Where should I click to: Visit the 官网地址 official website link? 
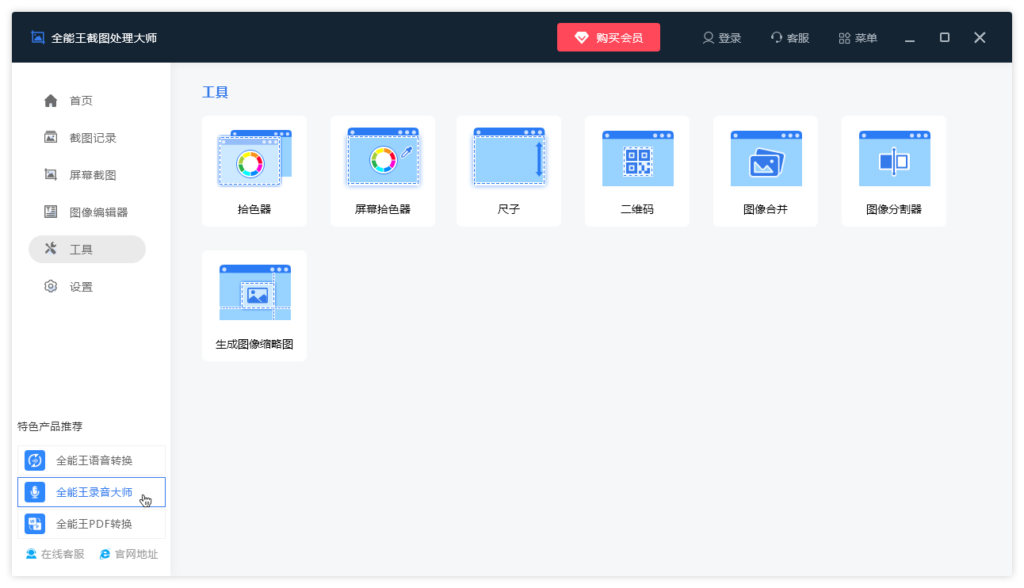pyautogui.click(x=129, y=554)
